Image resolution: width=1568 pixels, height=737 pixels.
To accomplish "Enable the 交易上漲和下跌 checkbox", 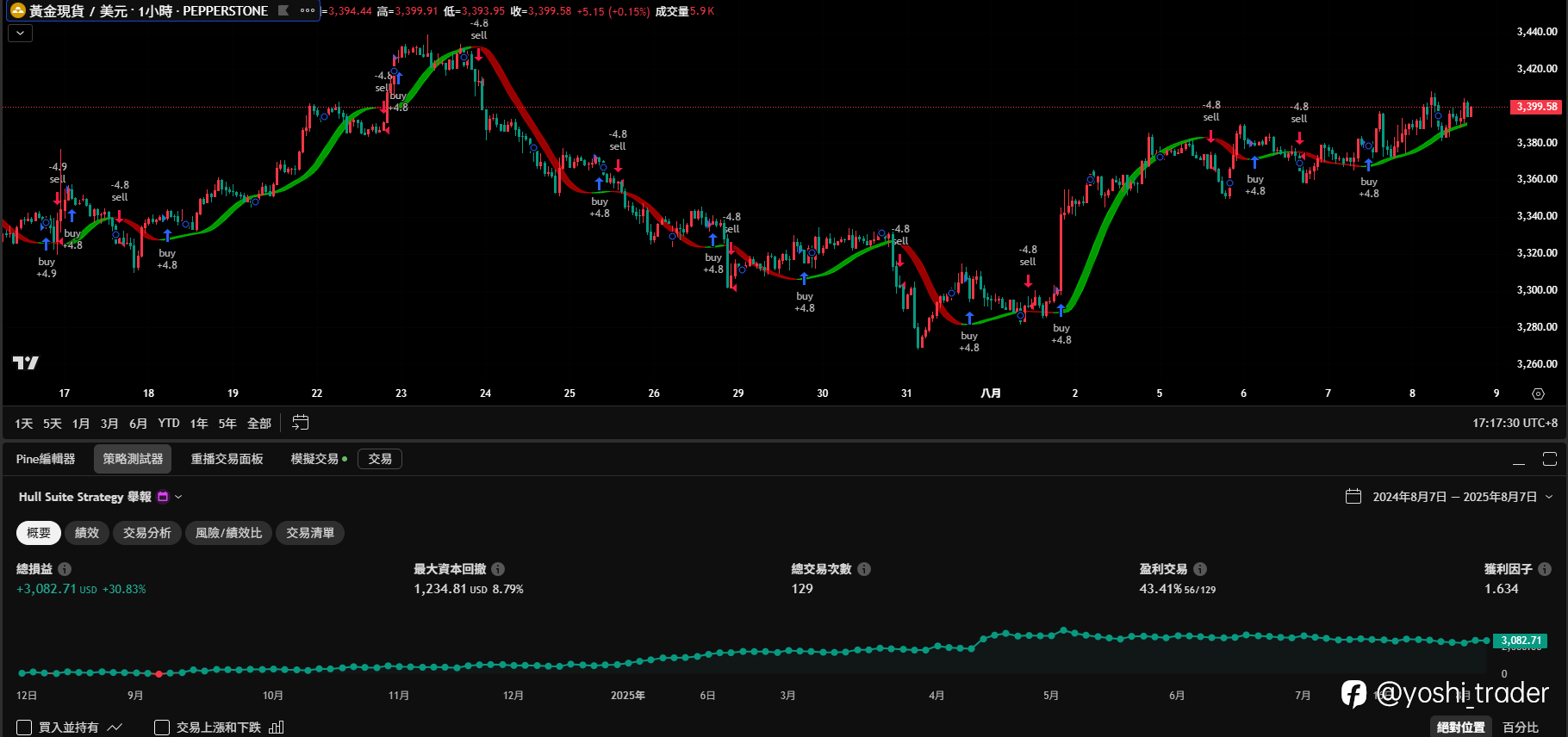I will 162,728.
